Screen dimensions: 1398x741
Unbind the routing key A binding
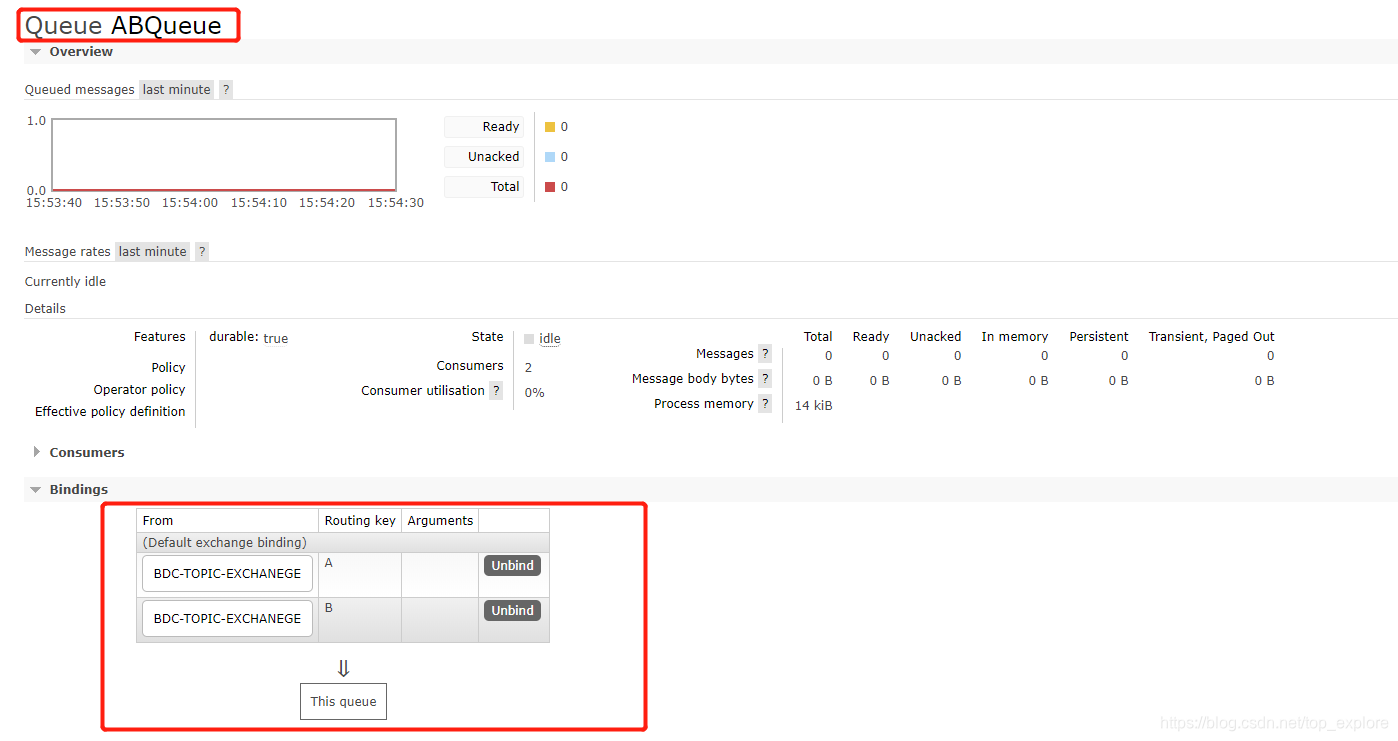pyautogui.click(x=512, y=565)
